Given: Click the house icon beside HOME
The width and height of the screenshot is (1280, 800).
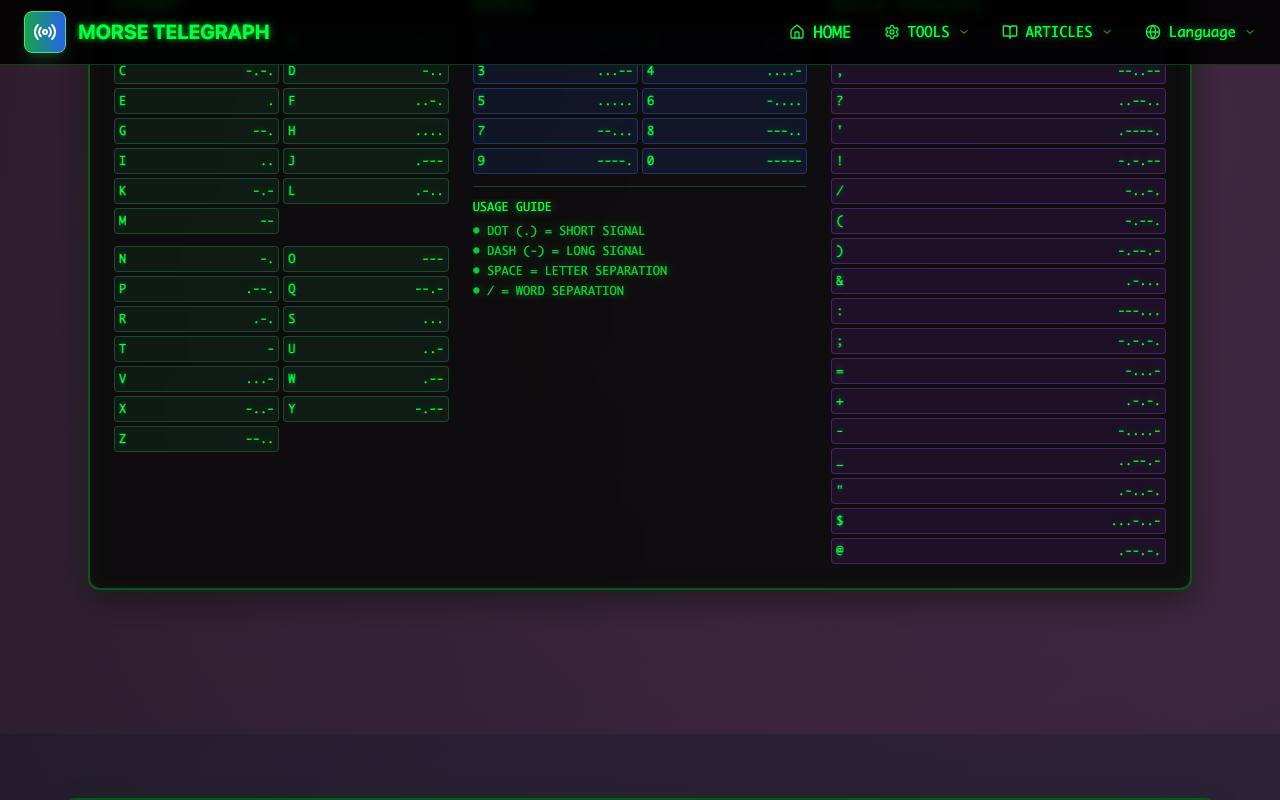Looking at the screenshot, I should (797, 32).
